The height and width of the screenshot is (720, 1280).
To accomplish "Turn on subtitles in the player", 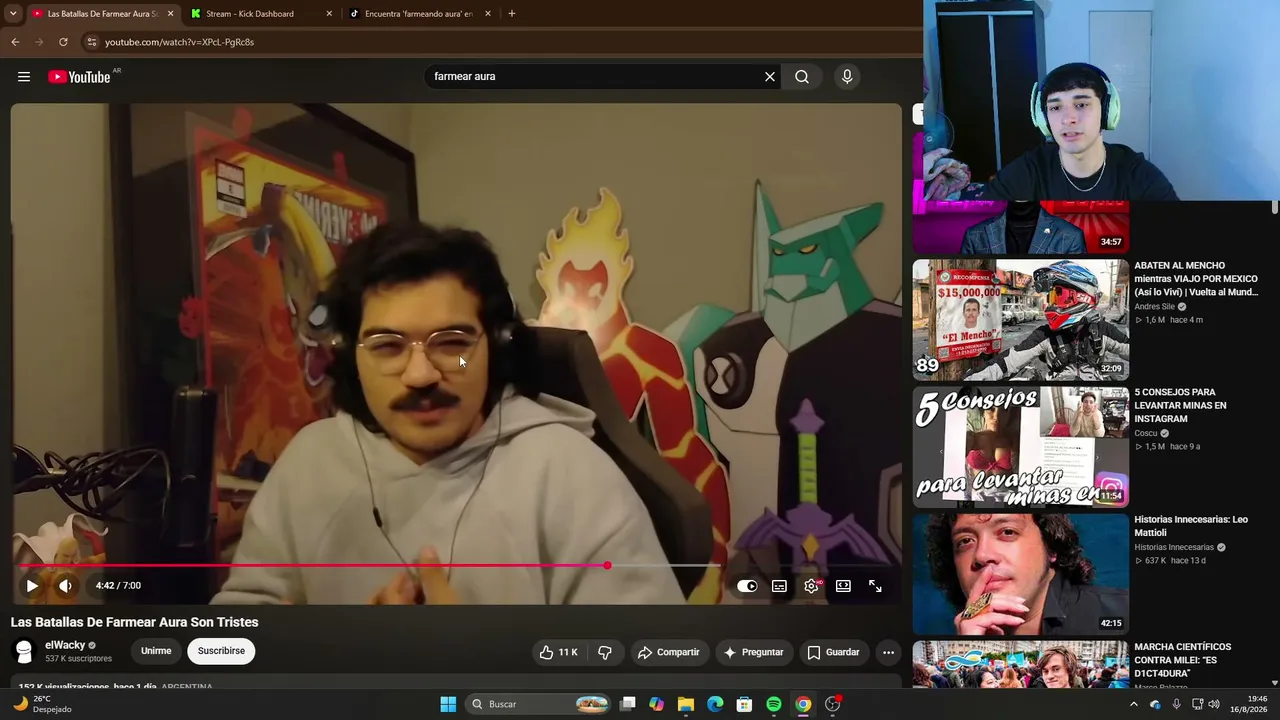I will (779, 586).
